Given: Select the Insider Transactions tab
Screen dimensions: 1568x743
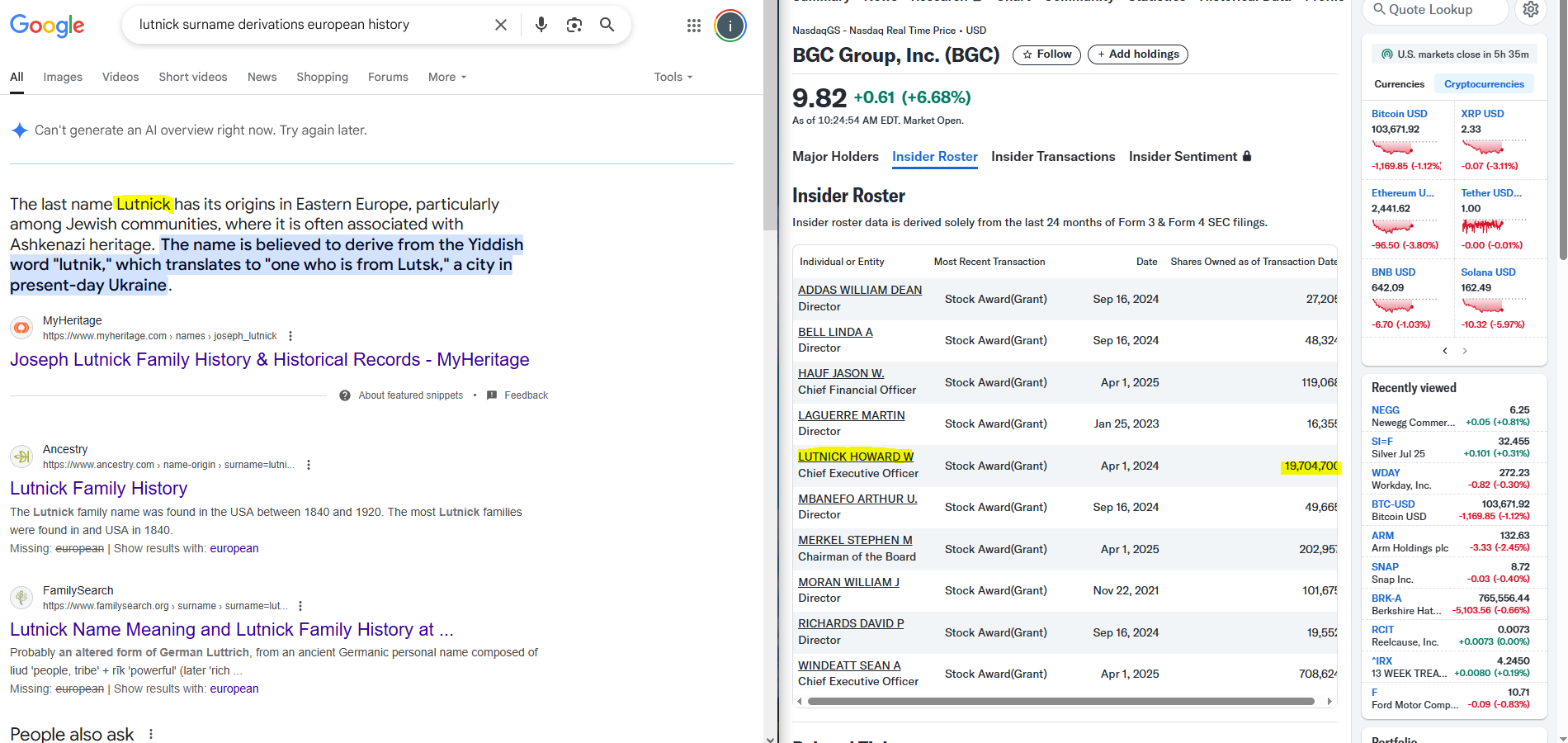Looking at the screenshot, I should click(1053, 157).
